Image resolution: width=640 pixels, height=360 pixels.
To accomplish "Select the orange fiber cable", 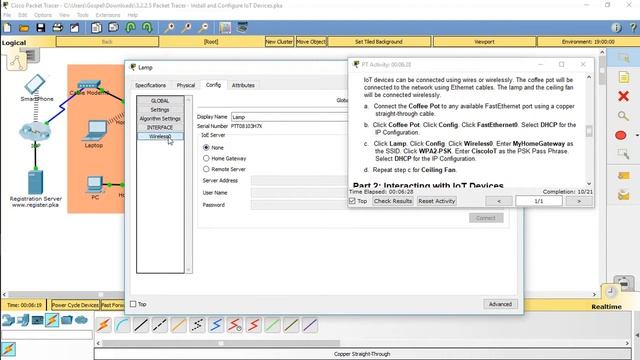I will pyautogui.click(x=178, y=325).
